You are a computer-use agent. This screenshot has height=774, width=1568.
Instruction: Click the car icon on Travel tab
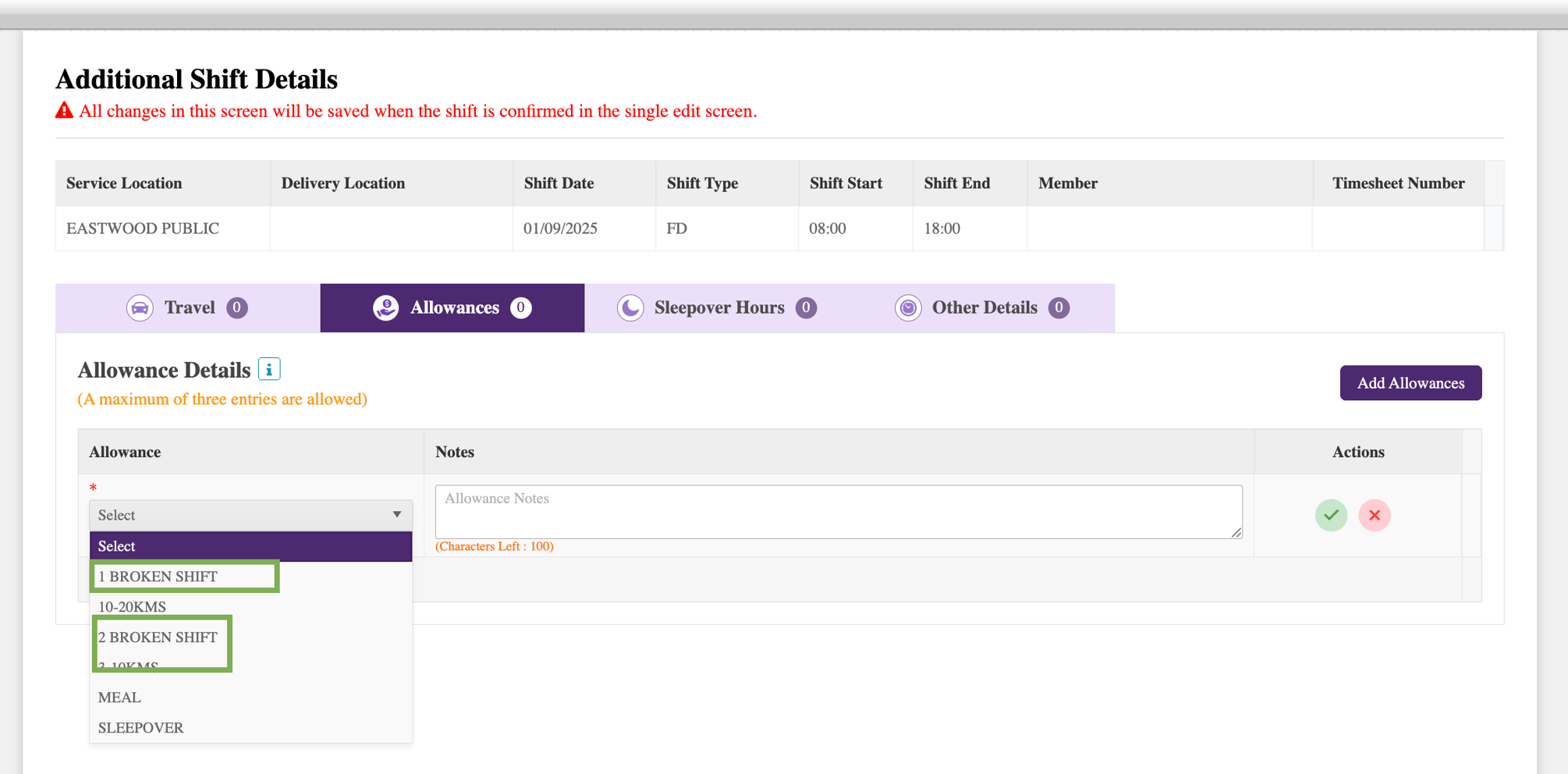140,307
